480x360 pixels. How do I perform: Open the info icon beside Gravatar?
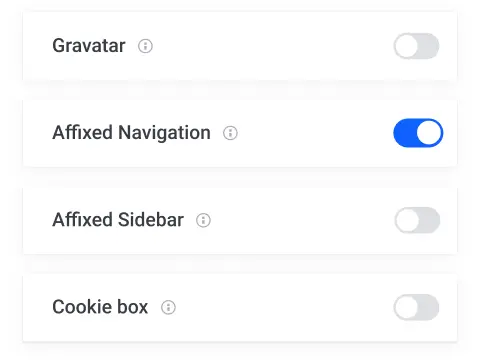pyautogui.click(x=145, y=46)
